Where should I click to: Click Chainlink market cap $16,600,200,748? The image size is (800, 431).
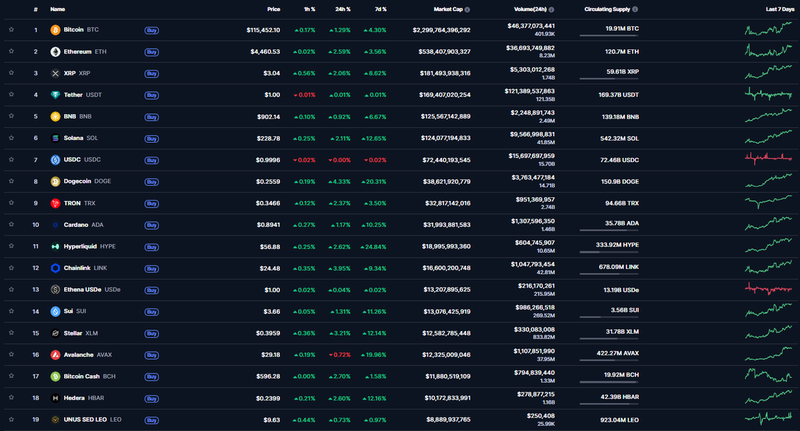pyautogui.click(x=446, y=268)
